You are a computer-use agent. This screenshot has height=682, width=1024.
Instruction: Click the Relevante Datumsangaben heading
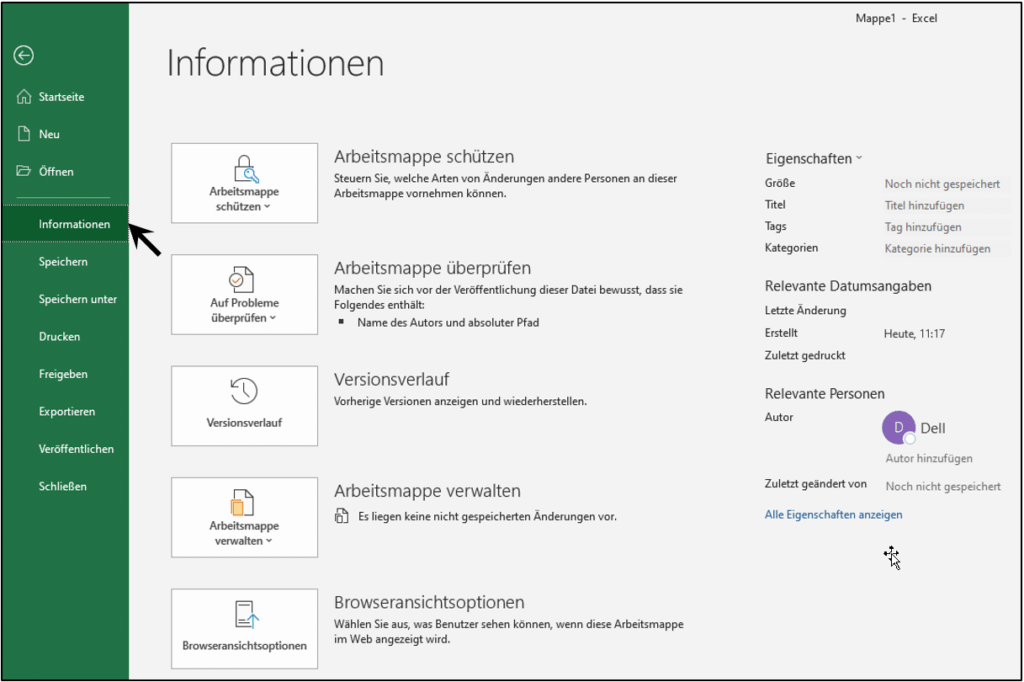[x=848, y=286]
